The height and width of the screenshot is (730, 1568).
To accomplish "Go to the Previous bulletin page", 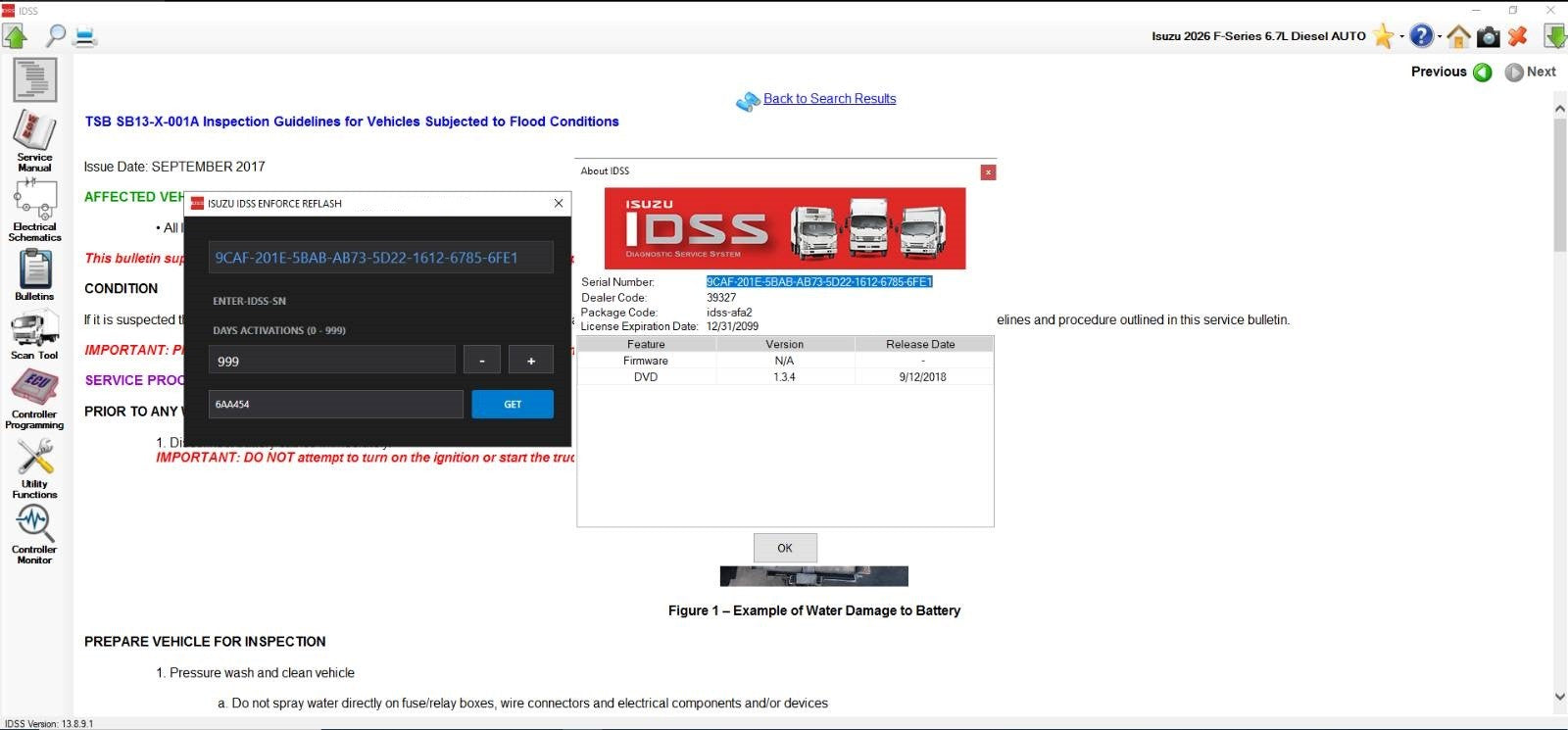I will [x=1450, y=72].
